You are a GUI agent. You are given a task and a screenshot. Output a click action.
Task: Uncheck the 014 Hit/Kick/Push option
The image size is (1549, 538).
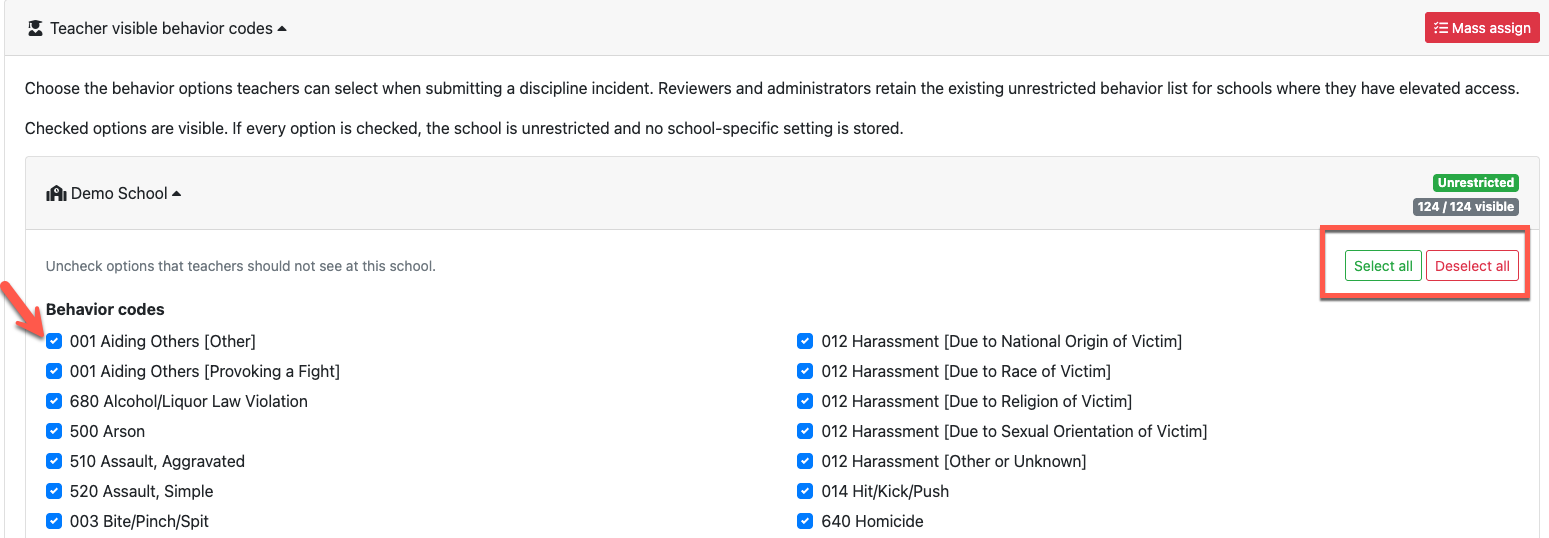[805, 491]
